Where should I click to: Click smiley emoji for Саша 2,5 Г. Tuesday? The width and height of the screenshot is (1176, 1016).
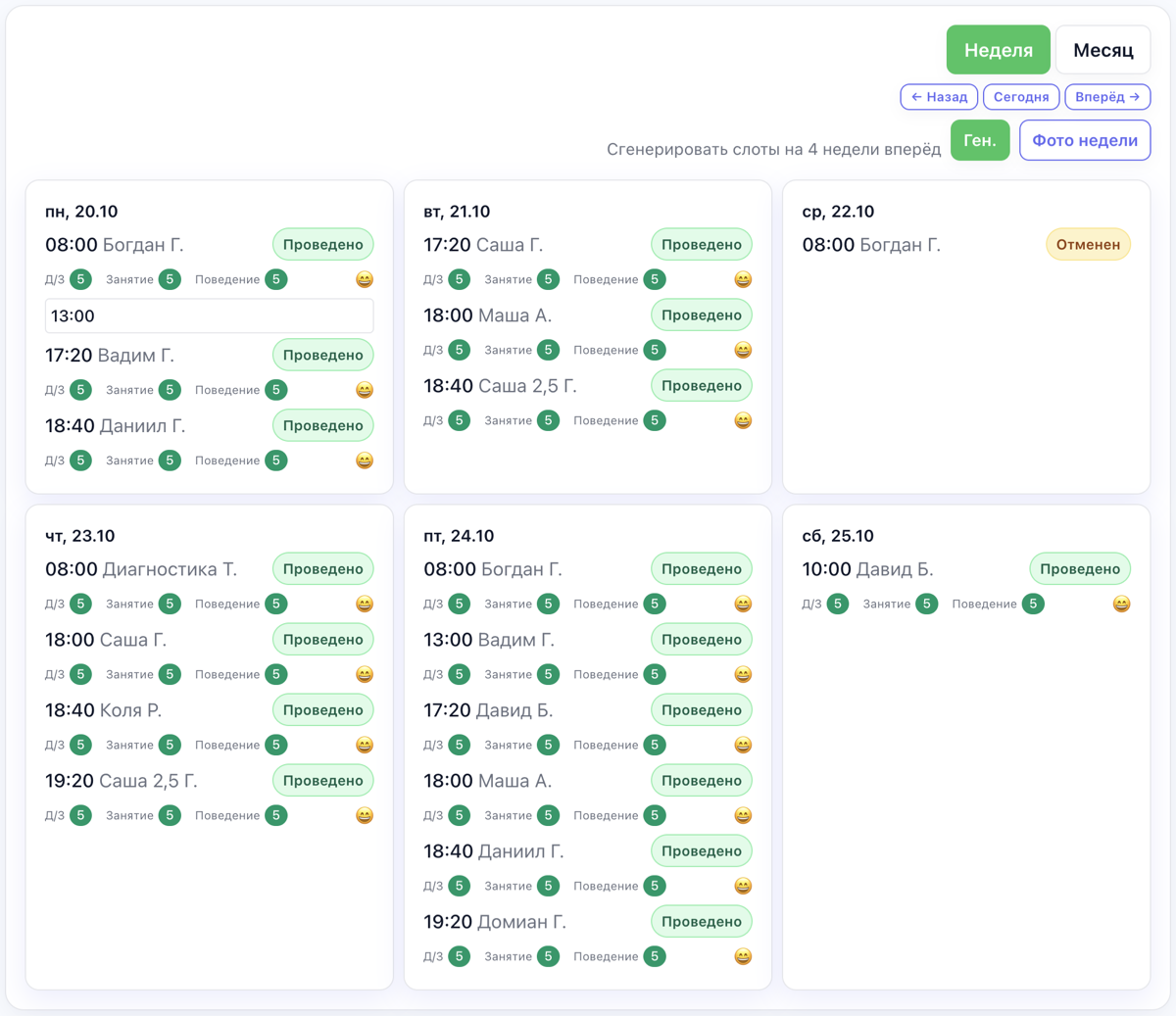point(743,421)
